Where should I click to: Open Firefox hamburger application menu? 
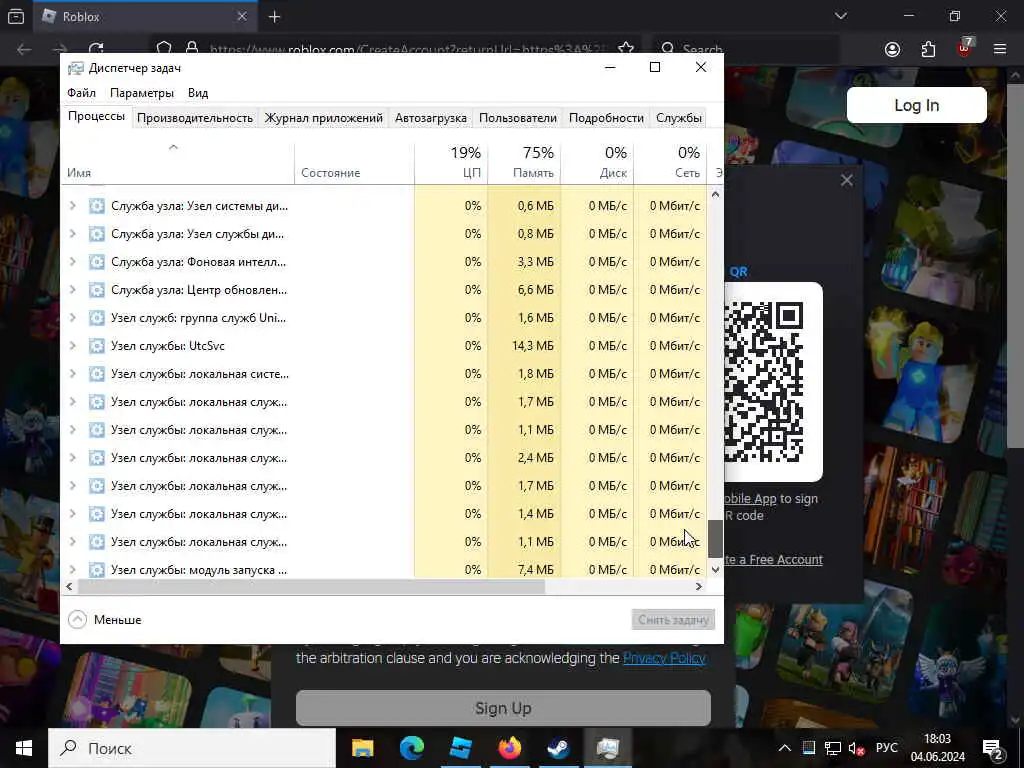[x=1000, y=50]
